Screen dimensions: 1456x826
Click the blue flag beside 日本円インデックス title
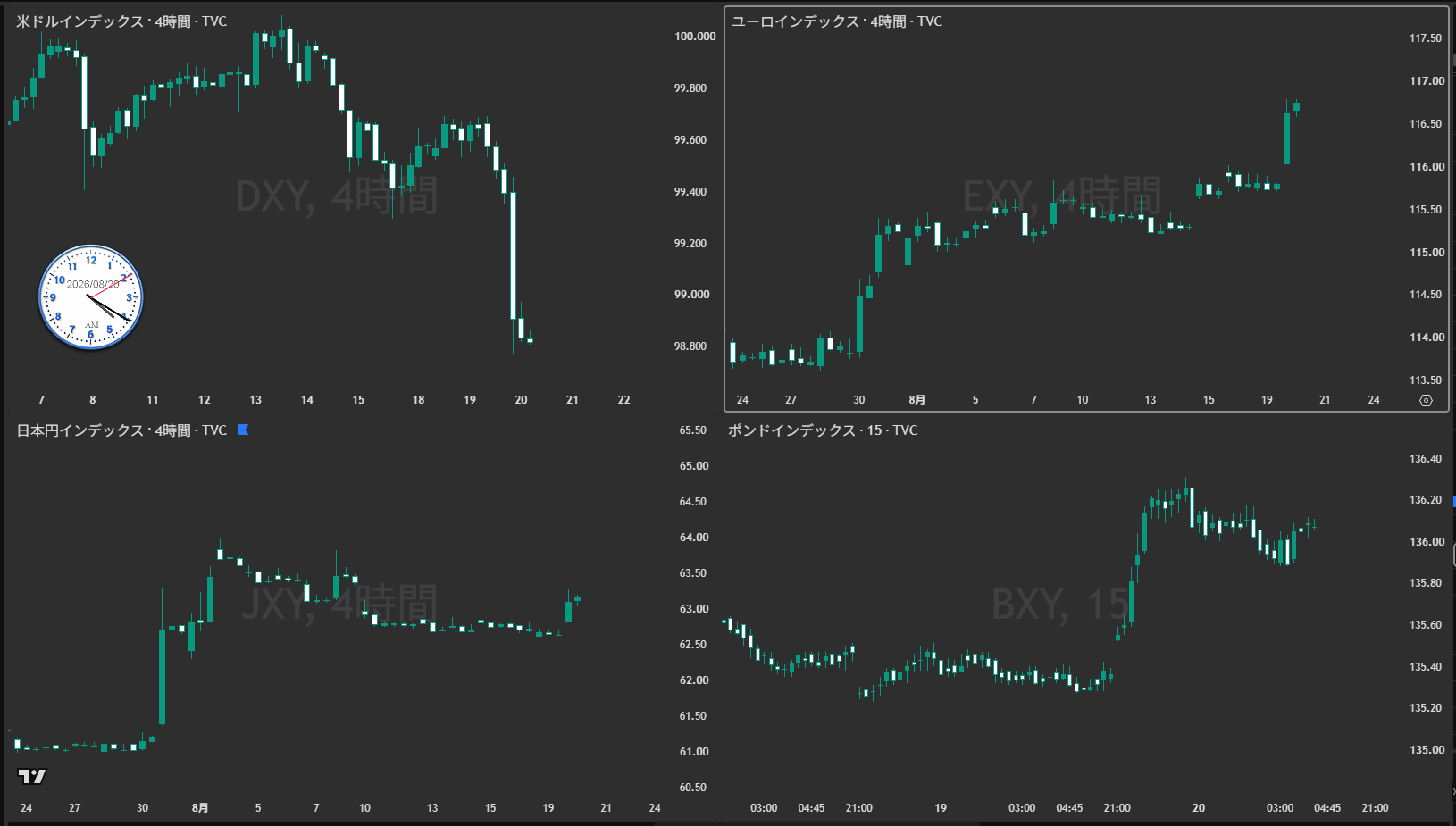pyautogui.click(x=242, y=430)
